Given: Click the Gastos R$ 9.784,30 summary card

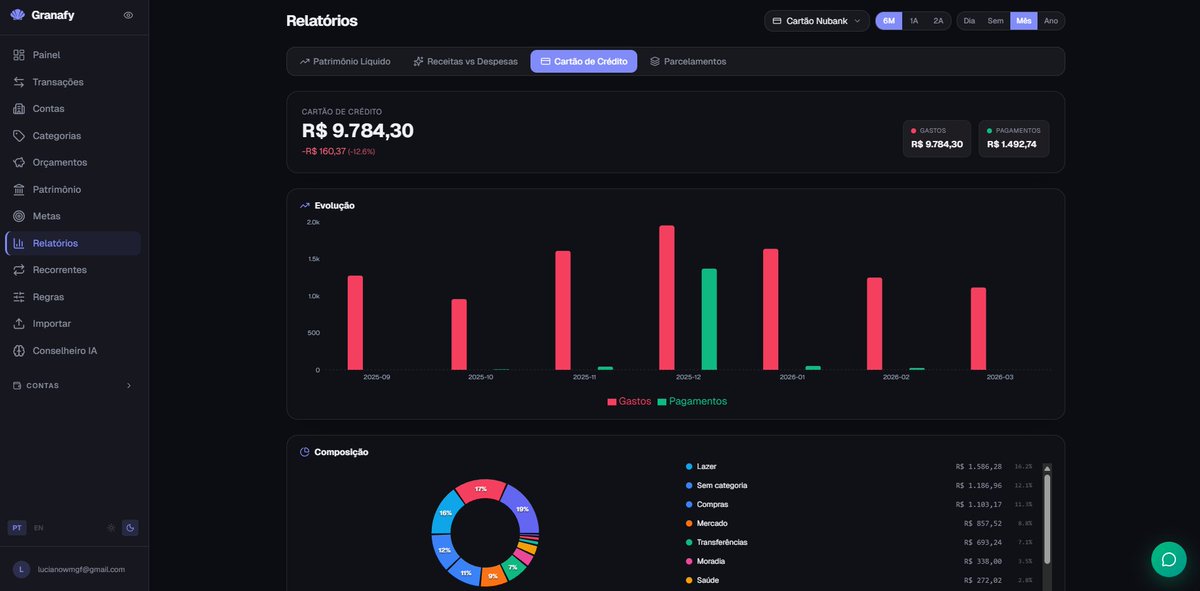Looking at the screenshot, I should coord(937,139).
